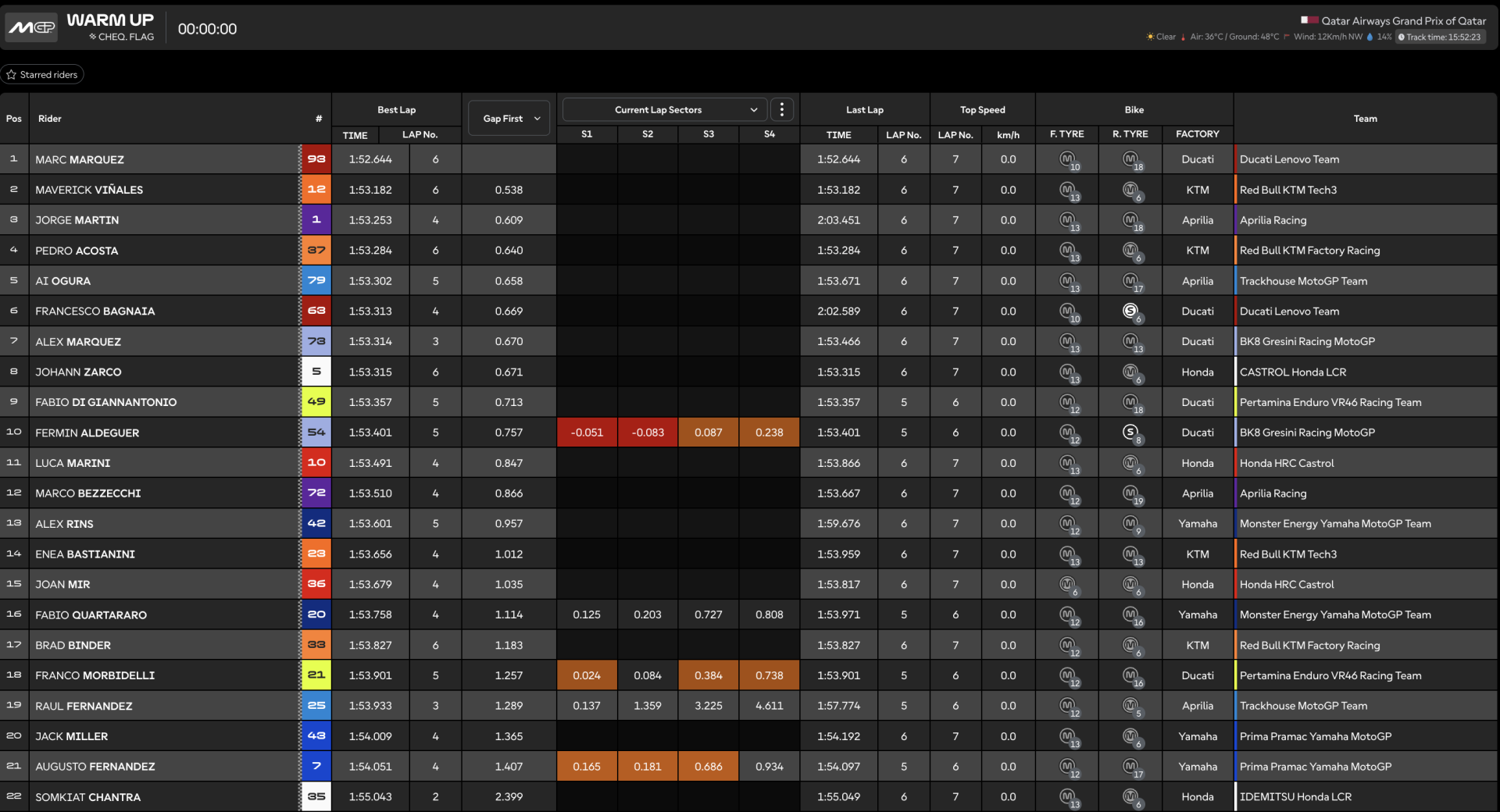The height and width of the screenshot is (812, 1500).
Task: Click the FACTORY column header
Action: pos(1198,134)
